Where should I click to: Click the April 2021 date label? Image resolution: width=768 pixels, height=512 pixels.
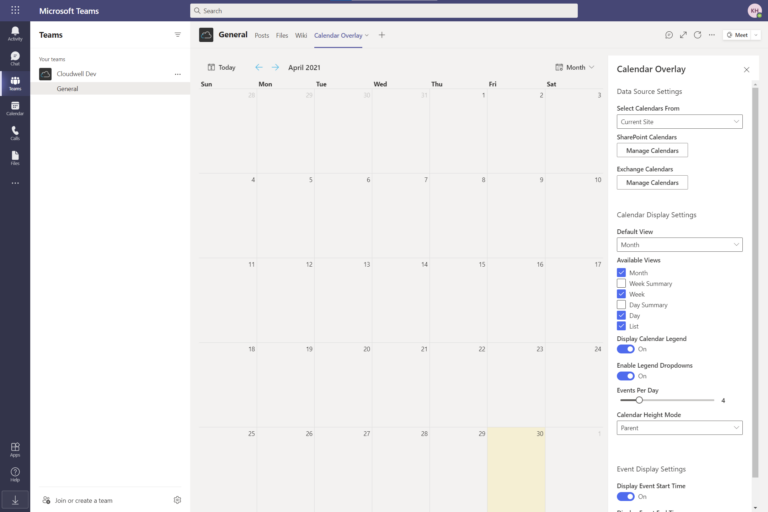pyautogui.click(x=304, y=68)
